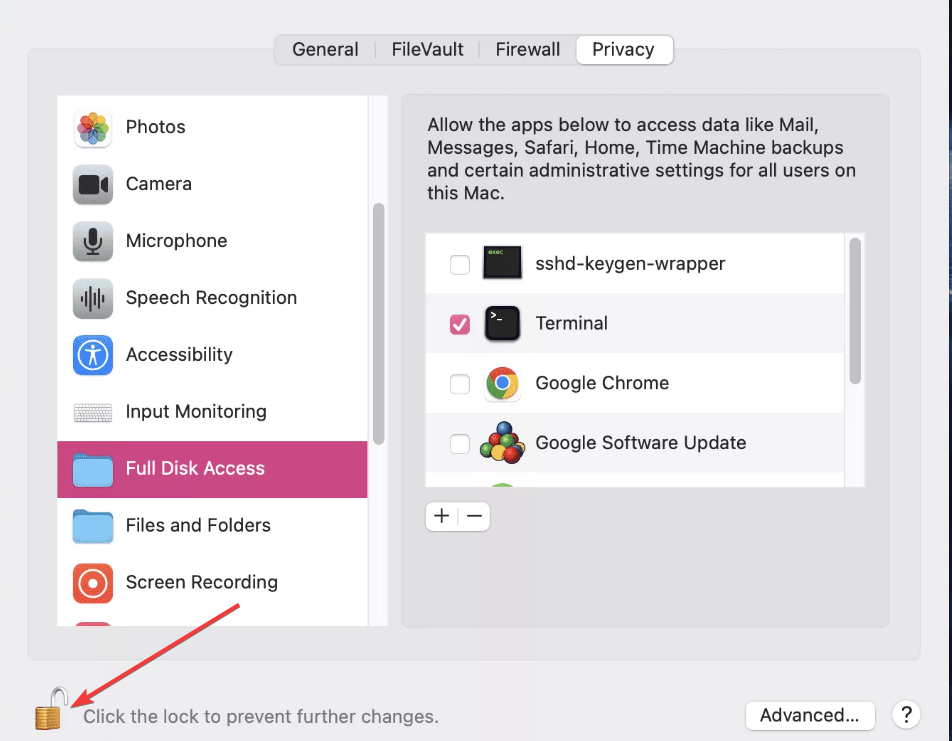952x741 pixels.
Task: Add an app with the plus button
Action: click(x=442, y=516)
